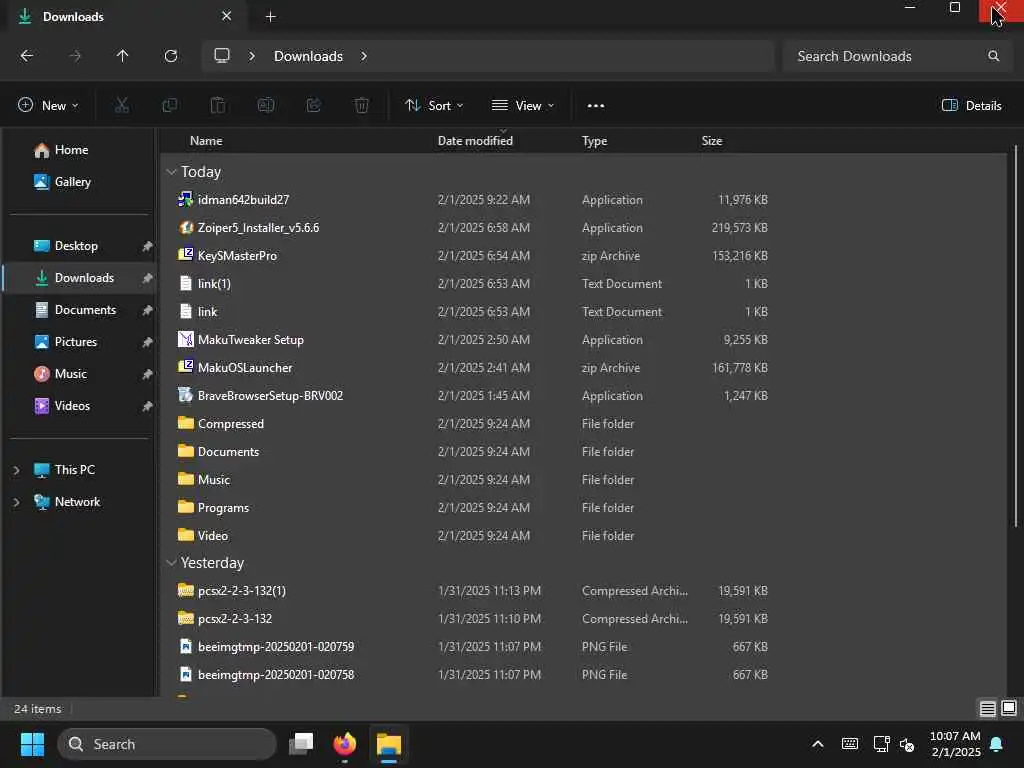1024x768 pixels.
Task: Go up one folder with Up arrow
Action: 122,56
